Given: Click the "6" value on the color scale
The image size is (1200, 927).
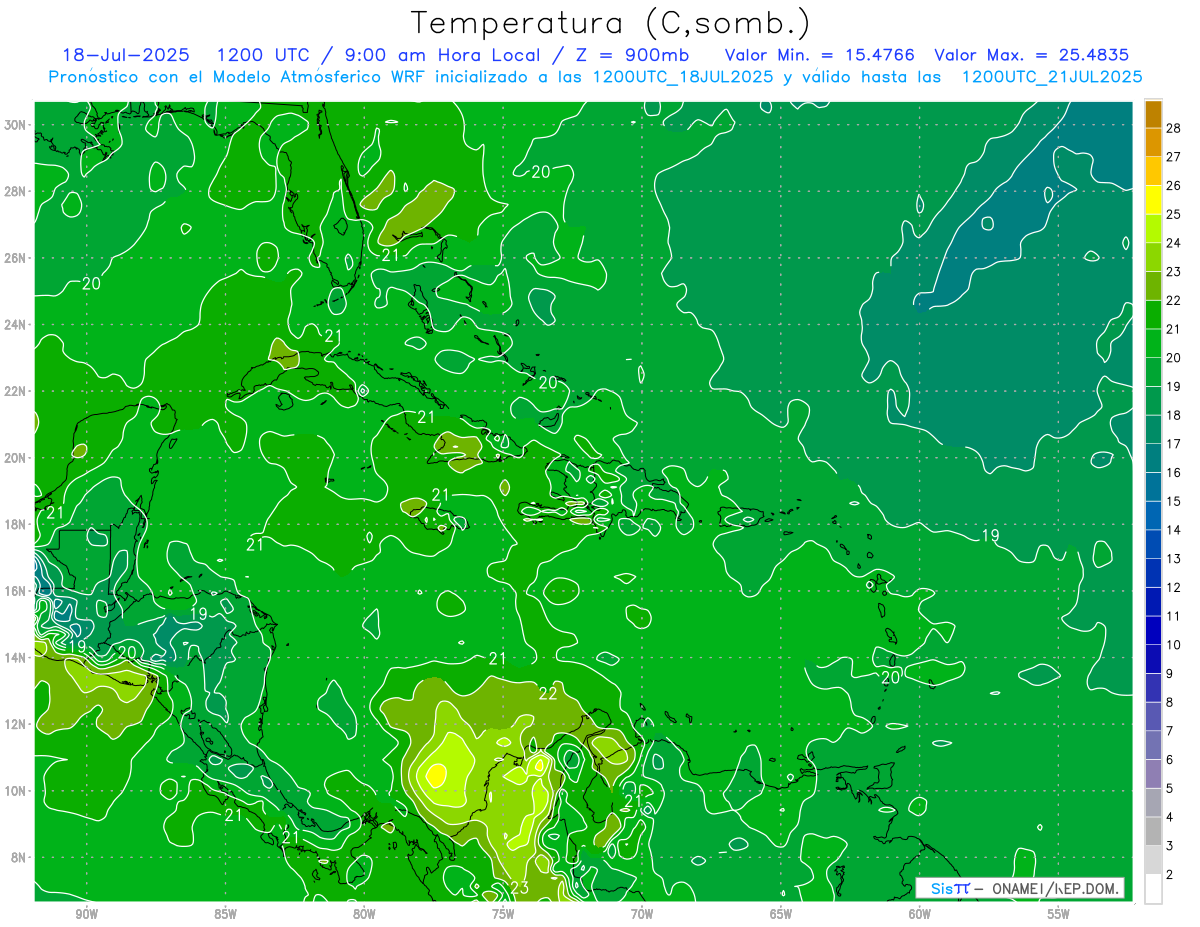Looking at the screenshot, I should [1170, 760].
